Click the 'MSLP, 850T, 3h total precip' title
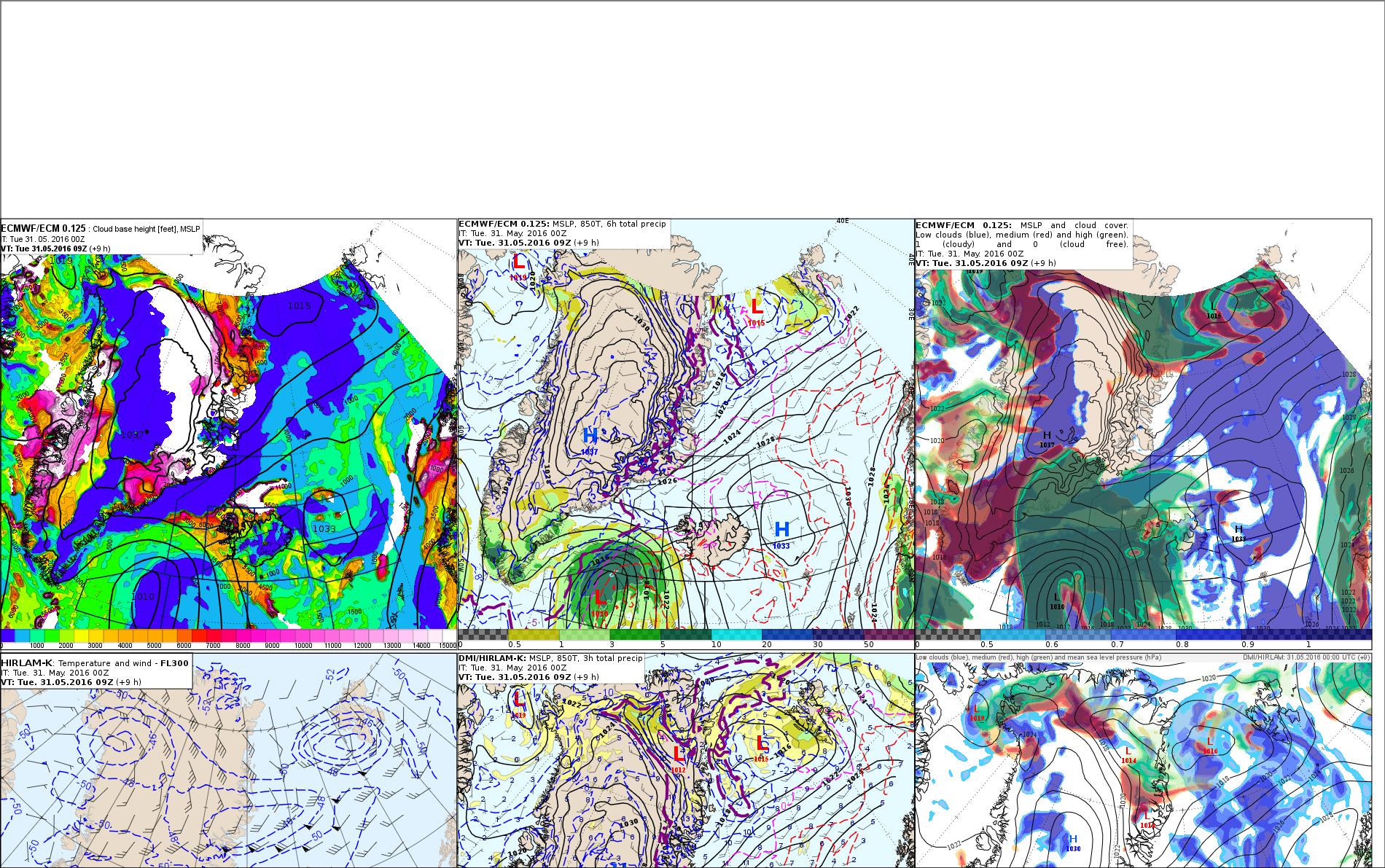Screen dimensions: 1385x868 (x=585, y=658)
